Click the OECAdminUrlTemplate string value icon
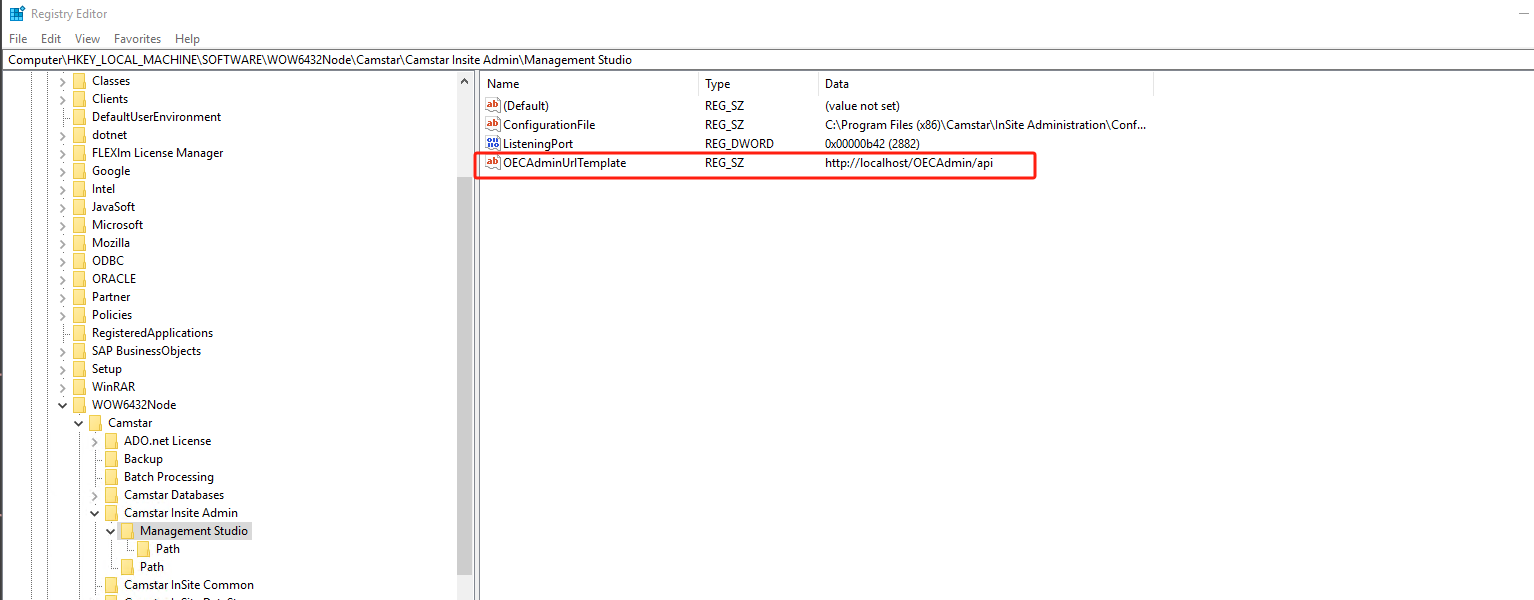Screen dimensions: 1534x600 pyautogui.click(x=492, y=162)
